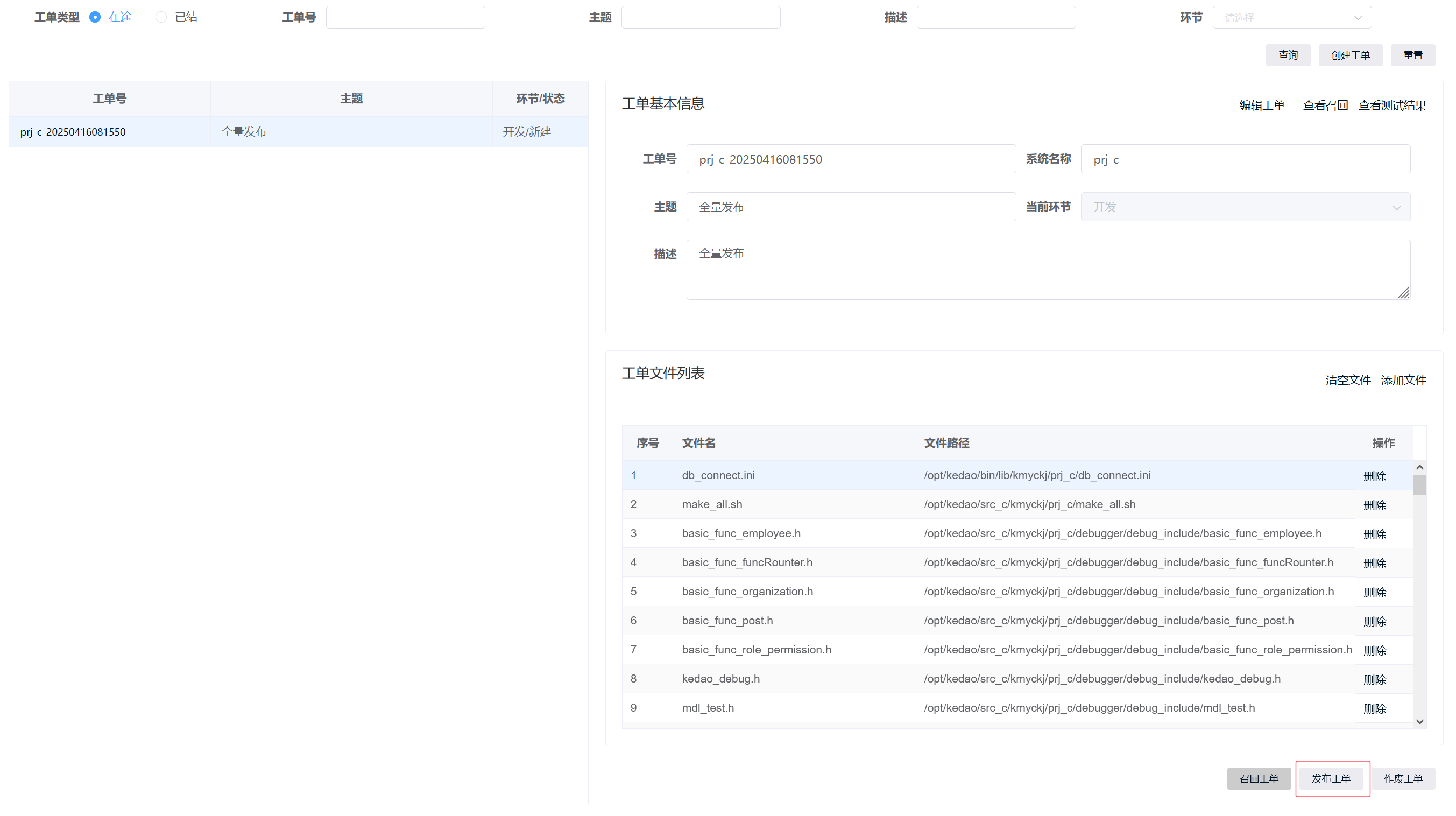
Task: Click the file list scrollbar thumb
Action: pyautogui.click(x=1419, y=484)
